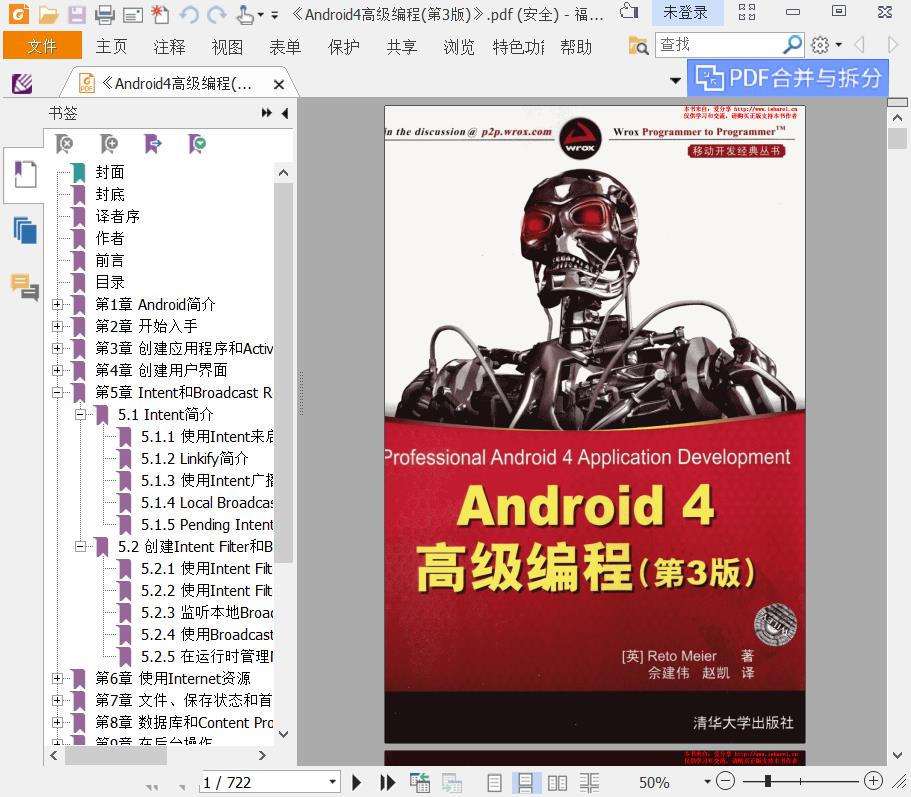The height and width of the screenshot is (797, 911).
Task: Close the Android4高级编程 document tab
Action: pyautogui.click(x=279, y=85)
